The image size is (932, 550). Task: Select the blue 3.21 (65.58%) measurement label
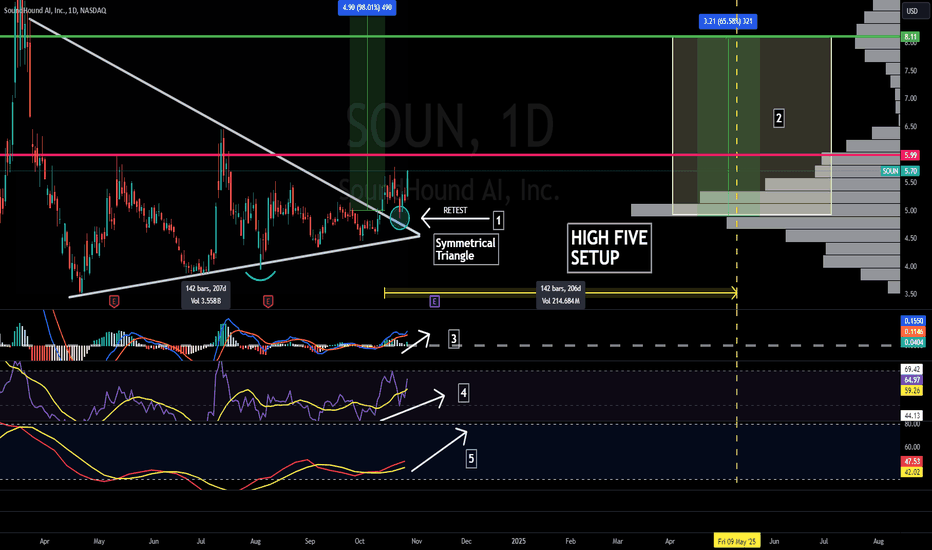click(x=728, y=21)
